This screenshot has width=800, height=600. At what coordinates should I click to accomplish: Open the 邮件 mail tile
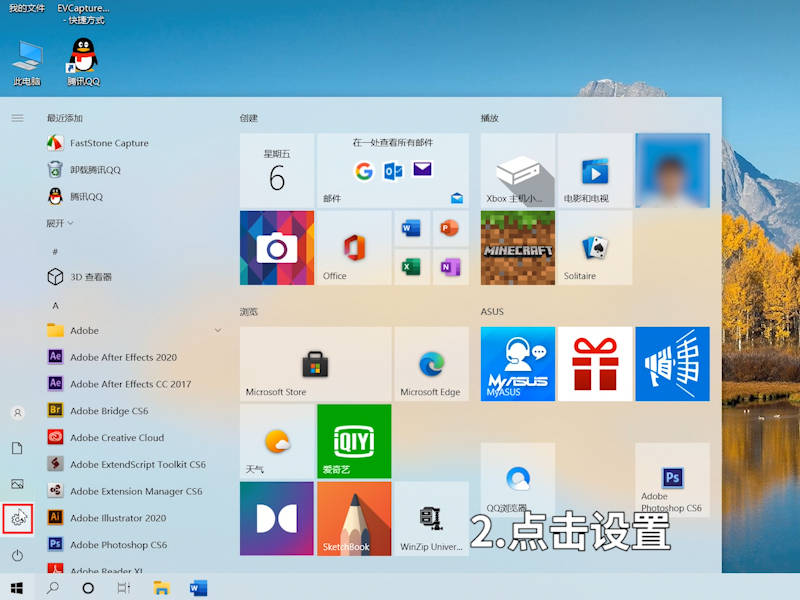click(x=393, y=170)
